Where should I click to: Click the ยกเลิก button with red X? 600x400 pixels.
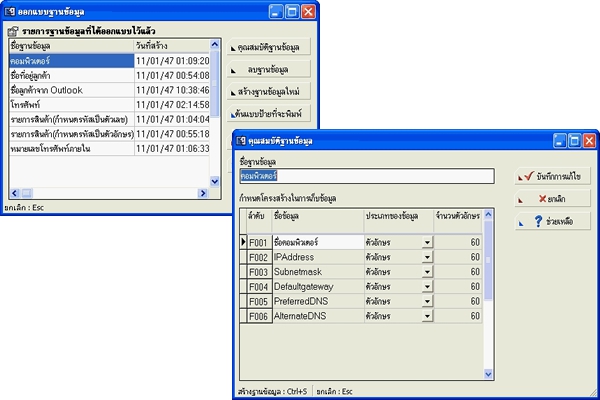(x=553, y=199)
